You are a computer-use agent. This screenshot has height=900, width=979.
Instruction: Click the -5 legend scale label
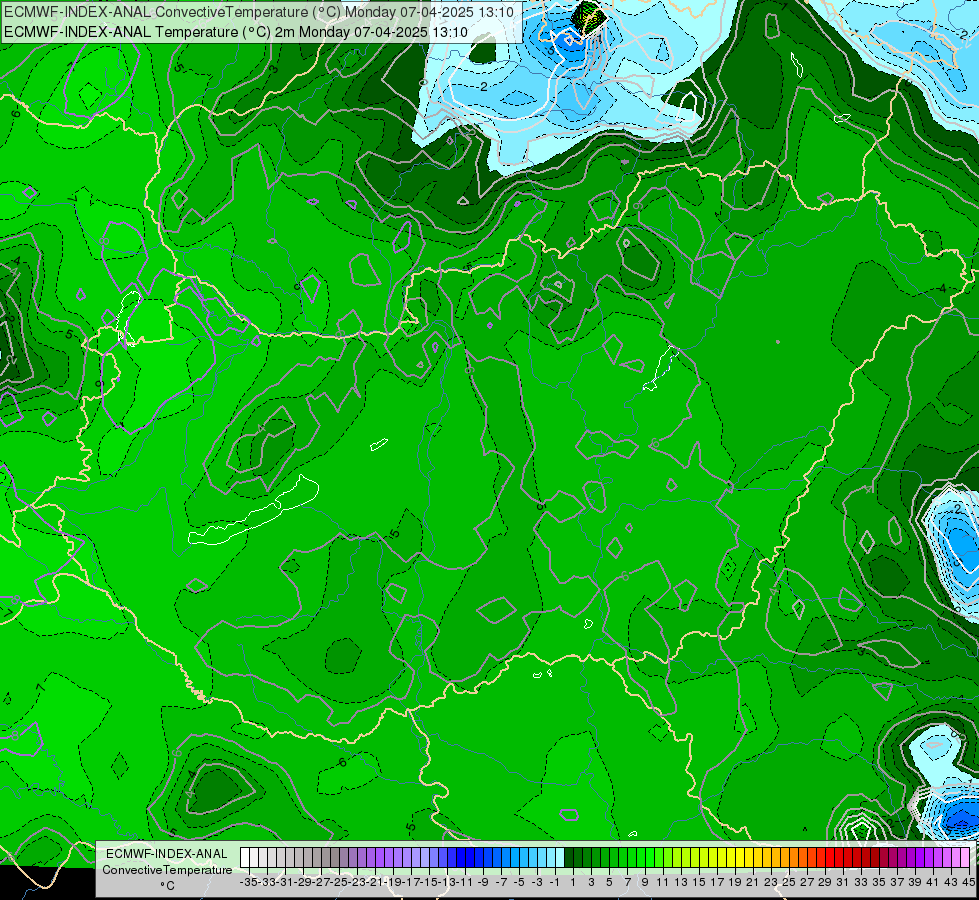click(519, 882)
